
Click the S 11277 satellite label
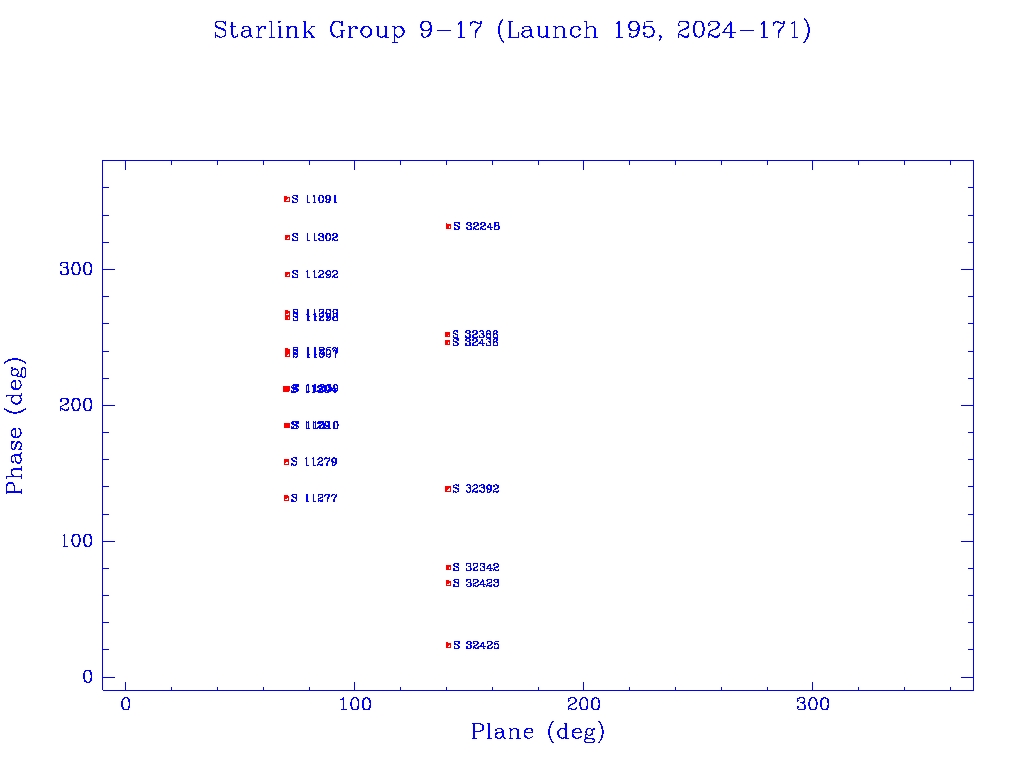(314, 498)
